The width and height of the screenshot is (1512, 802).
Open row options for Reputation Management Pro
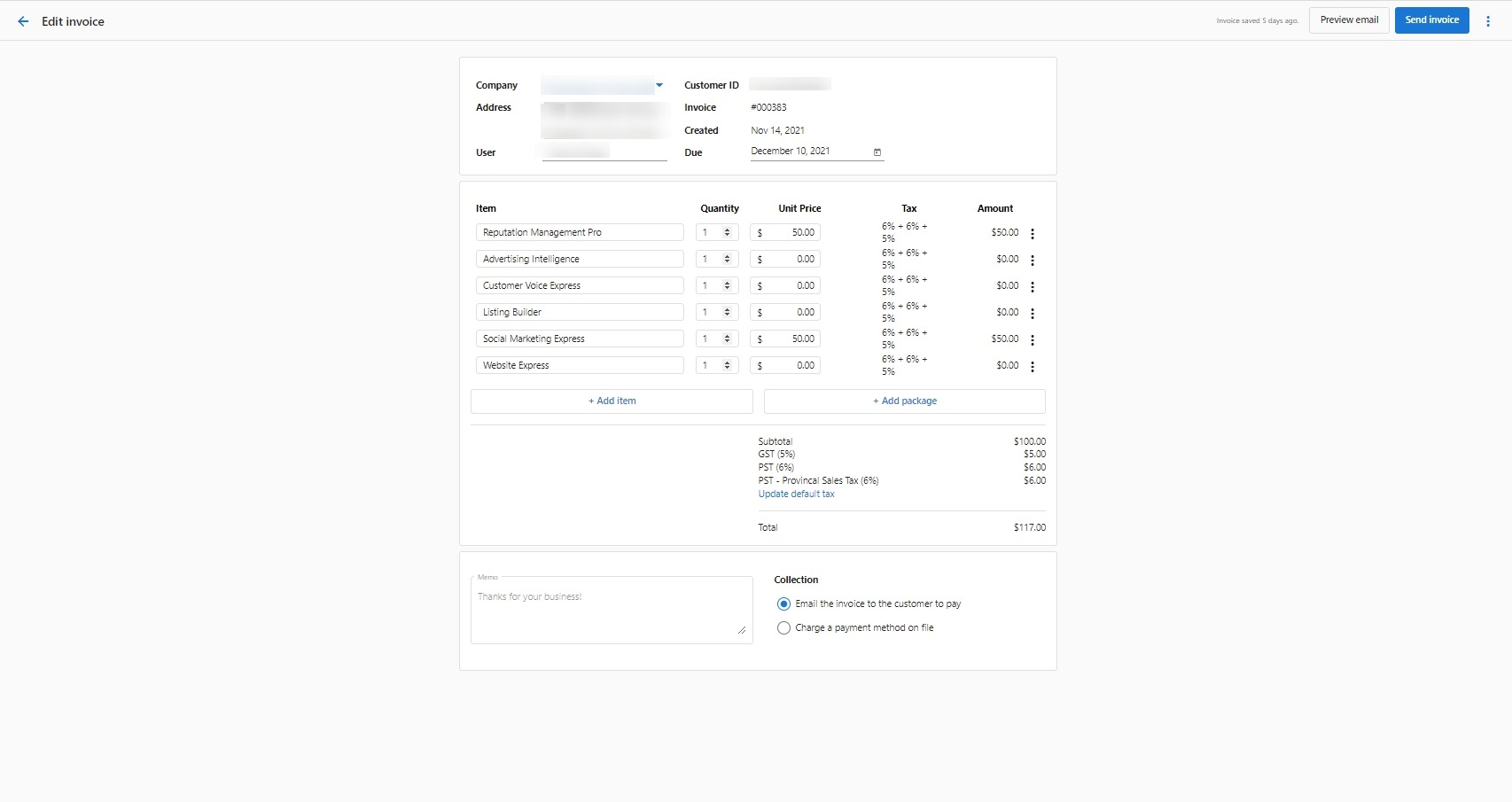[x=1033, y=234]
